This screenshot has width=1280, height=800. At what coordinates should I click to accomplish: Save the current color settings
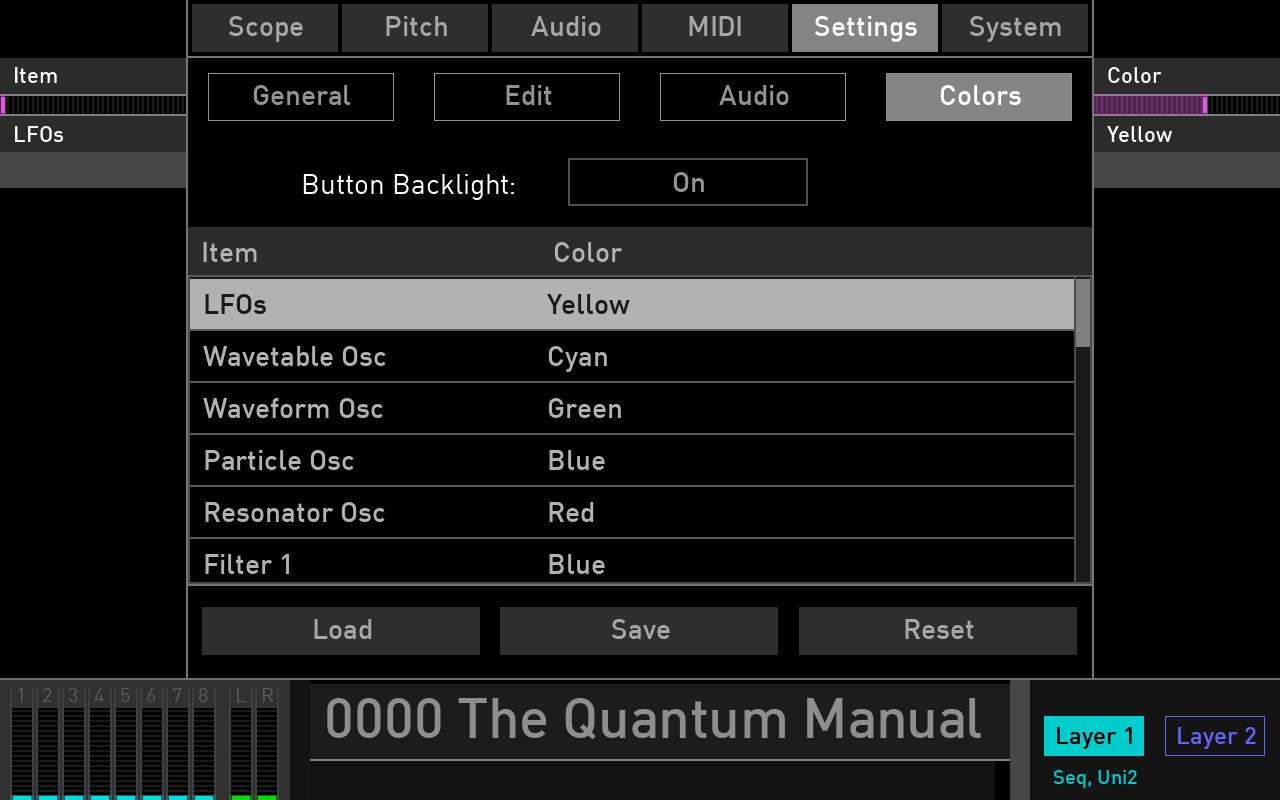click(638, 630)
